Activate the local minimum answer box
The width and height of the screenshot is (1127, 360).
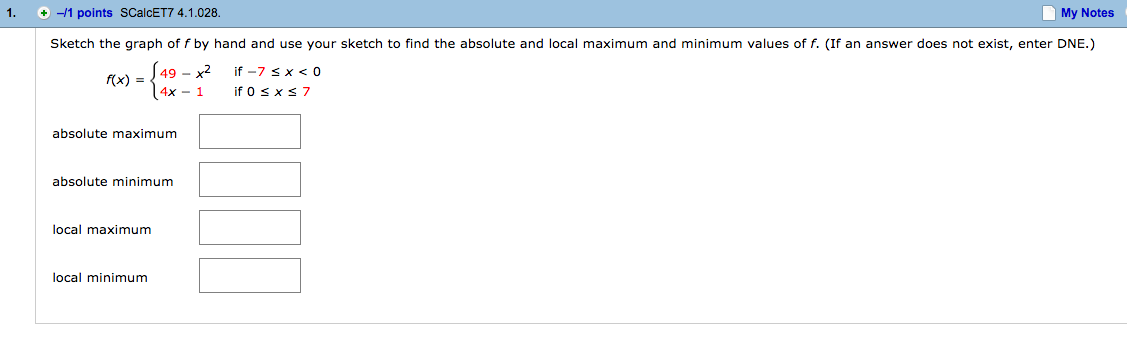click(249, 275)
